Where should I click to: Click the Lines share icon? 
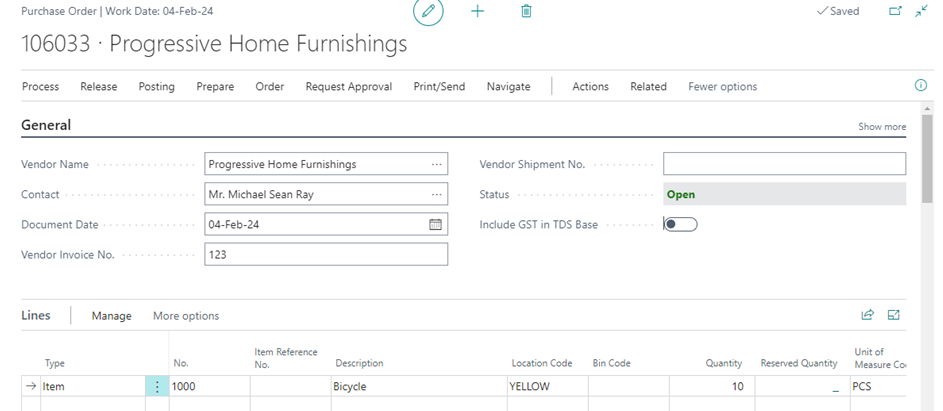(867, 315)
